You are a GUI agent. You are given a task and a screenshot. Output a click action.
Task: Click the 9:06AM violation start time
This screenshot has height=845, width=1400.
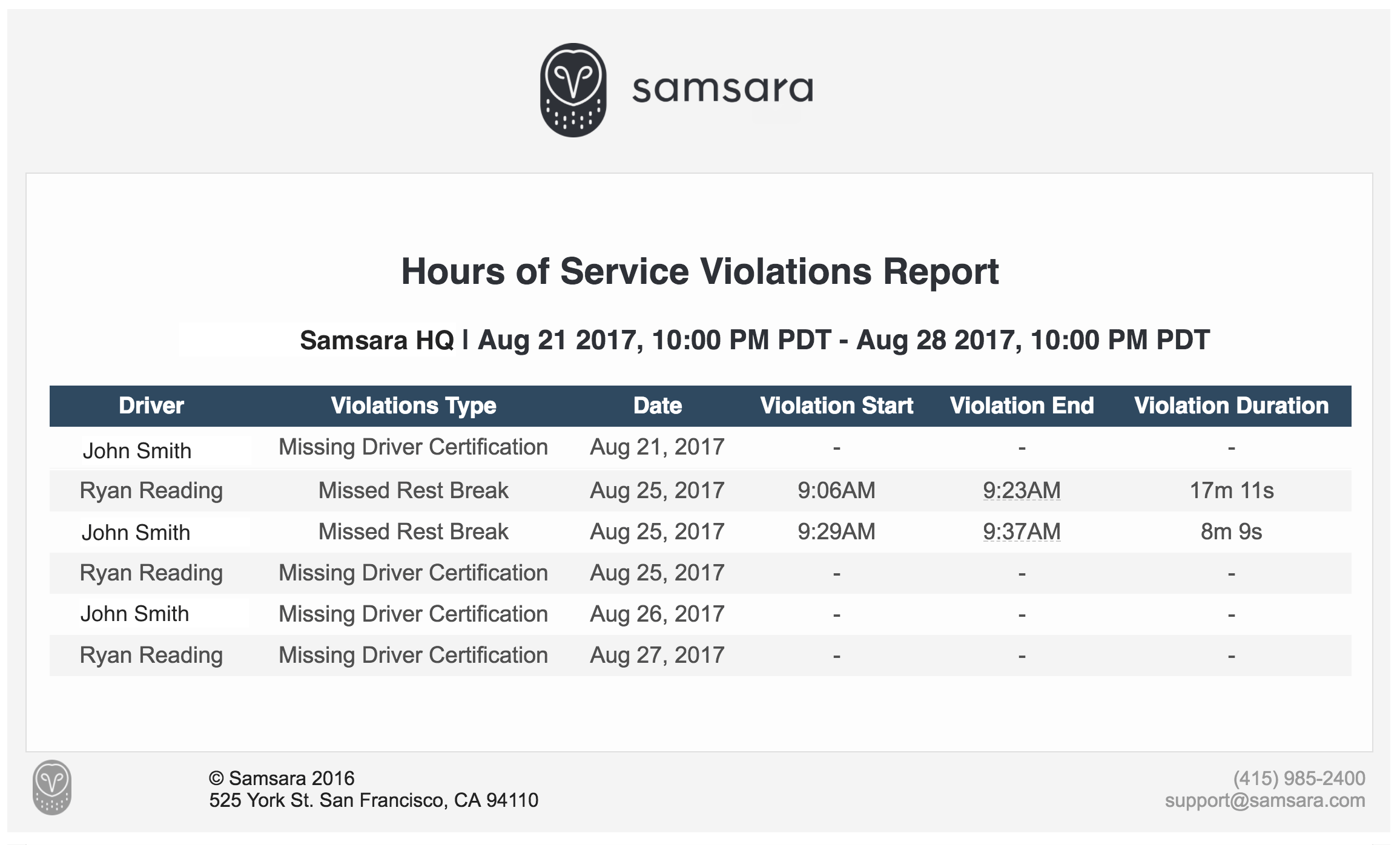click(x=837, y=490)
